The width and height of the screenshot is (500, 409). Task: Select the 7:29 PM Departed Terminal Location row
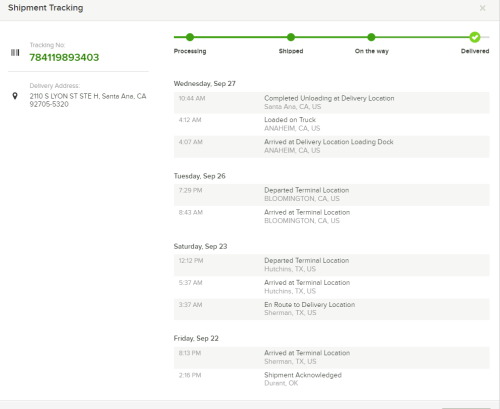[331, 195]
